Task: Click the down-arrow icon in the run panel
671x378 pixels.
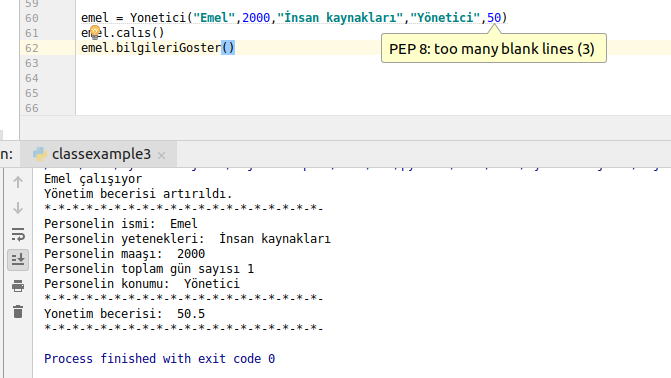Action: [x=18, y=208]
